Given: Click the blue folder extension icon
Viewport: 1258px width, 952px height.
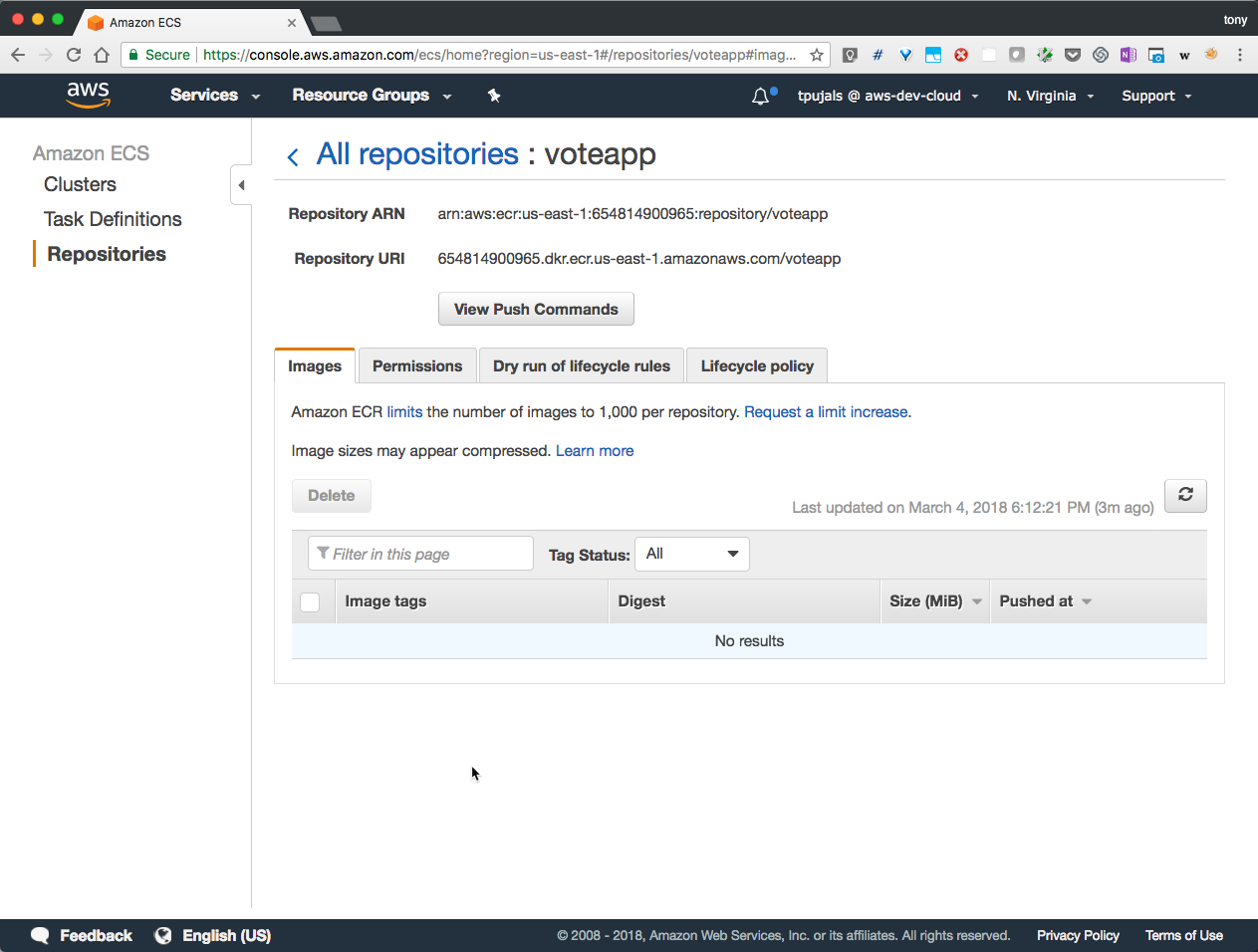Looking at the screenshot, I should coord(933,55).
